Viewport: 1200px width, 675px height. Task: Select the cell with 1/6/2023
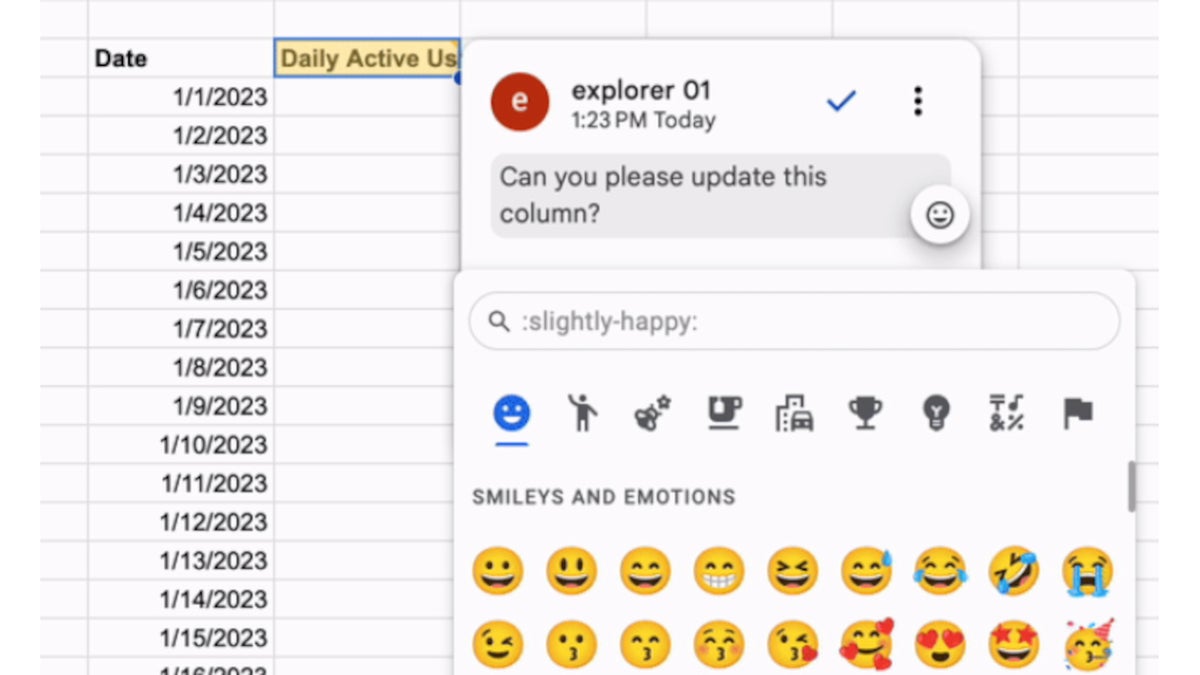pyautogui.click(x=181, y=290)
